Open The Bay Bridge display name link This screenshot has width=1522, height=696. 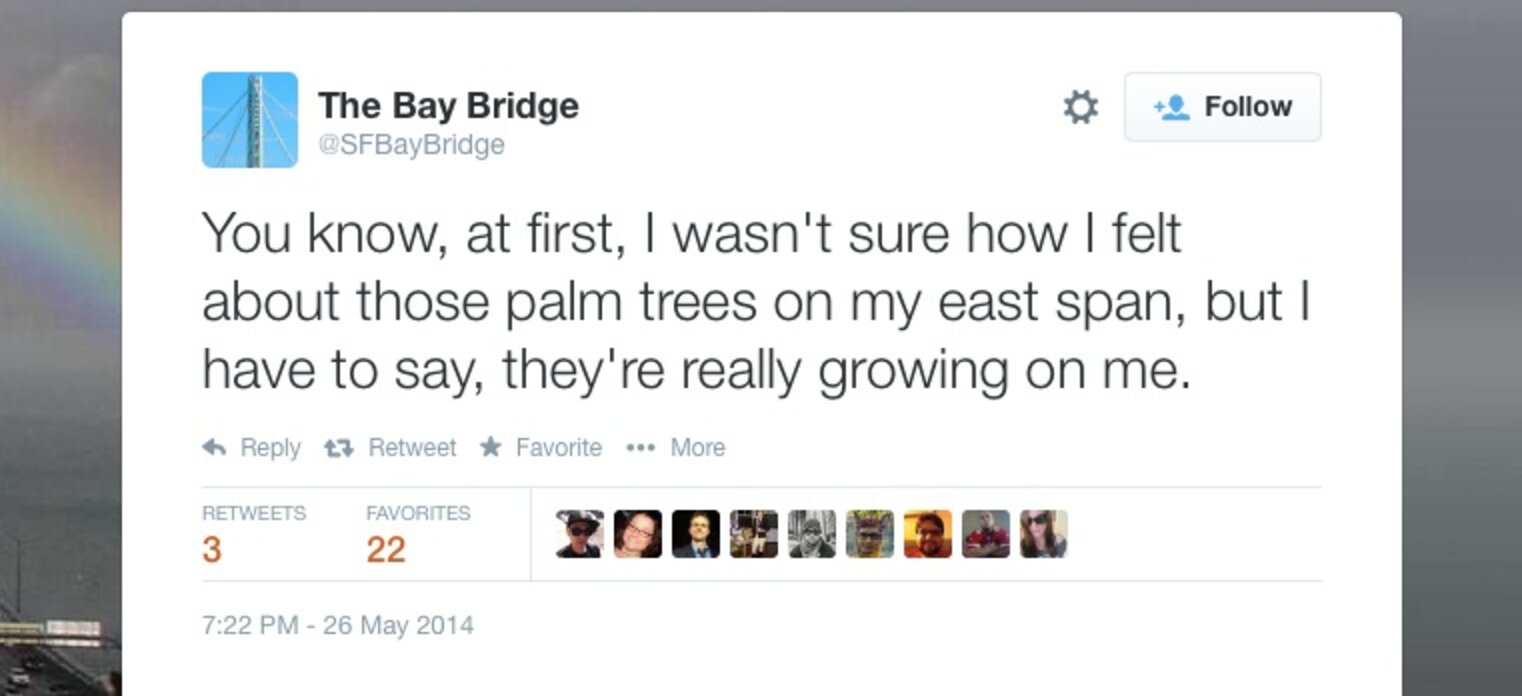pos(448,105)
